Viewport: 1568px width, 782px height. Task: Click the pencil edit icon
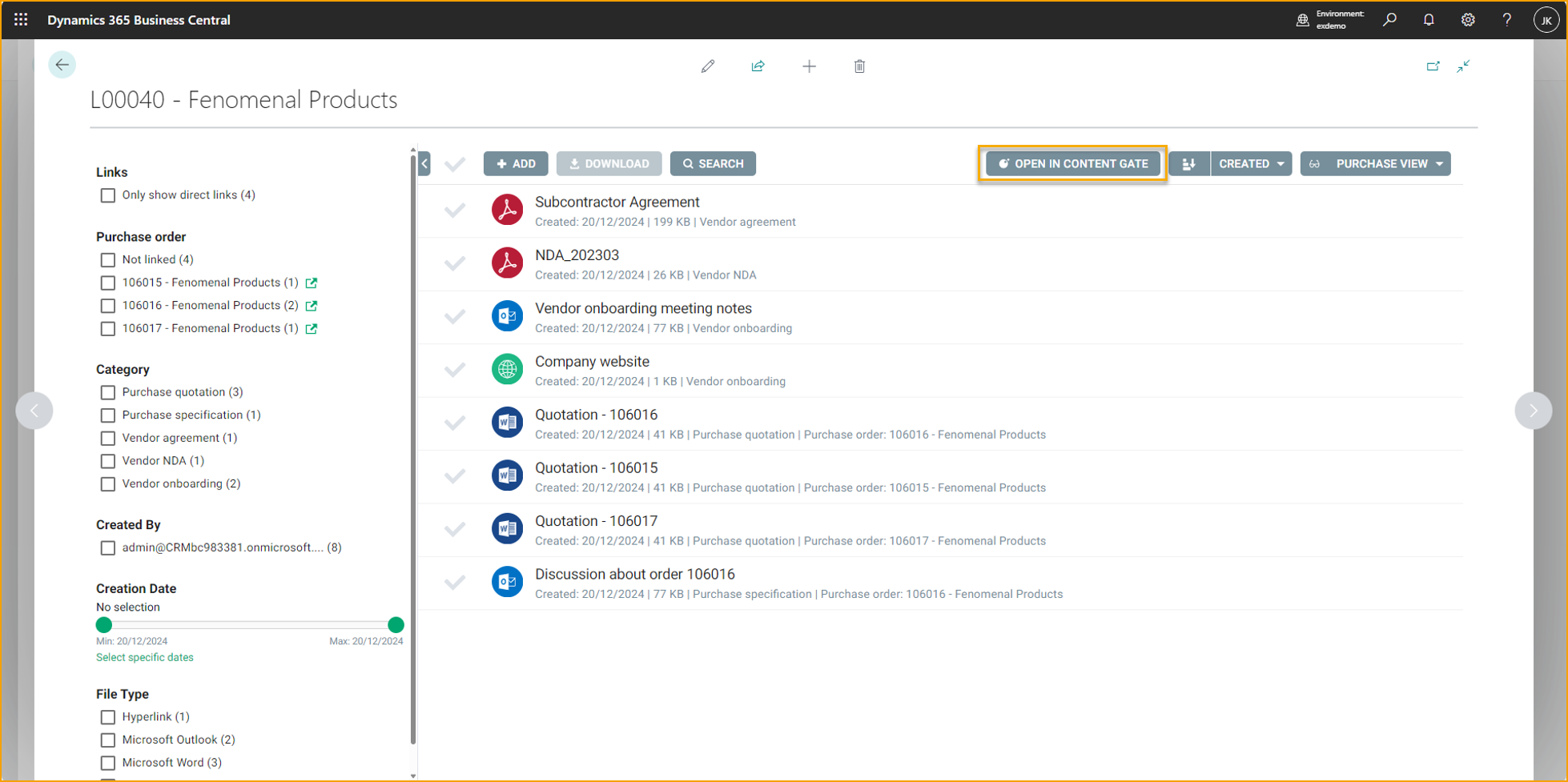[707, 66]
